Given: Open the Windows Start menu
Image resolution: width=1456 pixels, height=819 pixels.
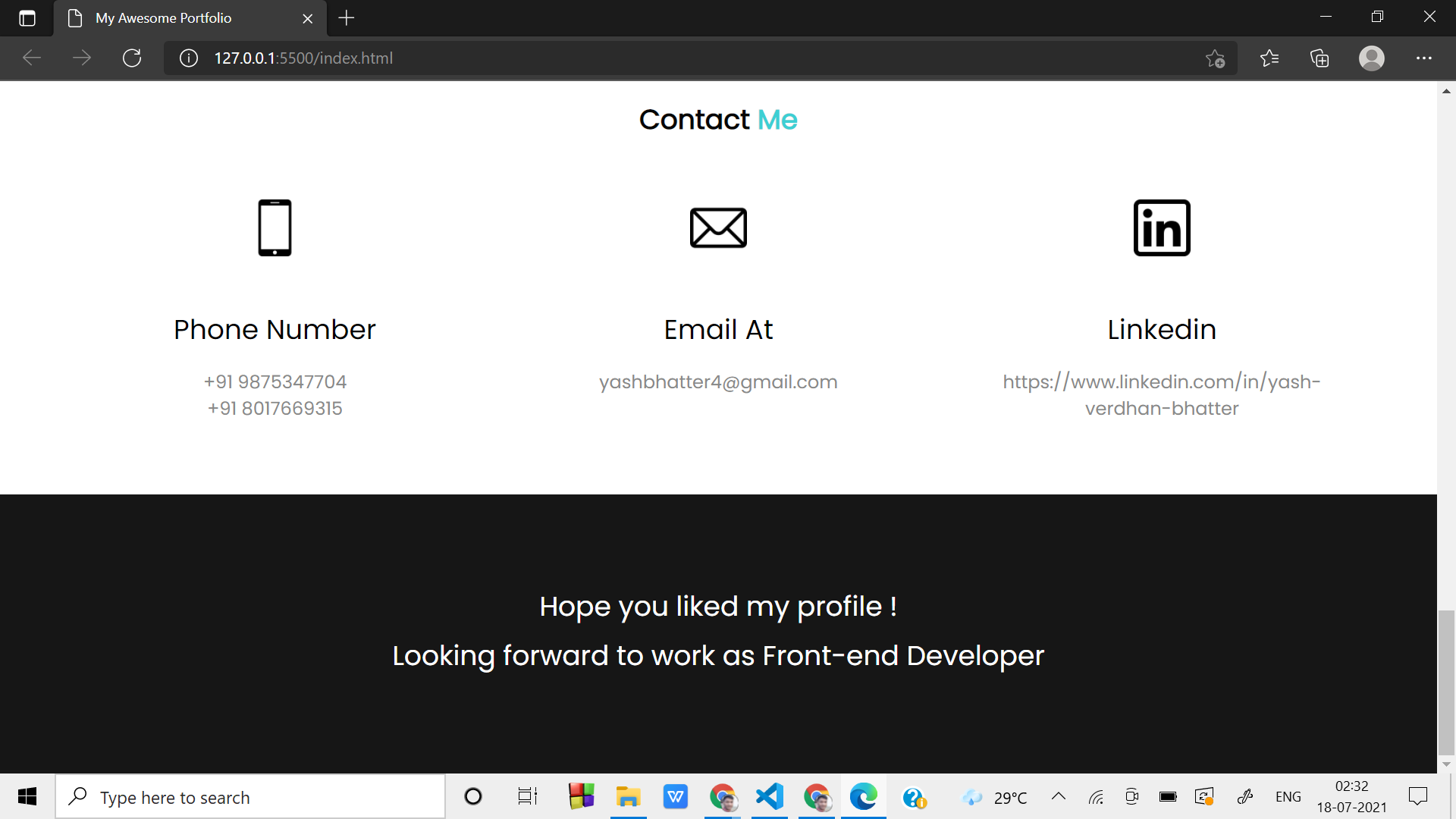Looking at the screenshot, I should coord(27,796).
